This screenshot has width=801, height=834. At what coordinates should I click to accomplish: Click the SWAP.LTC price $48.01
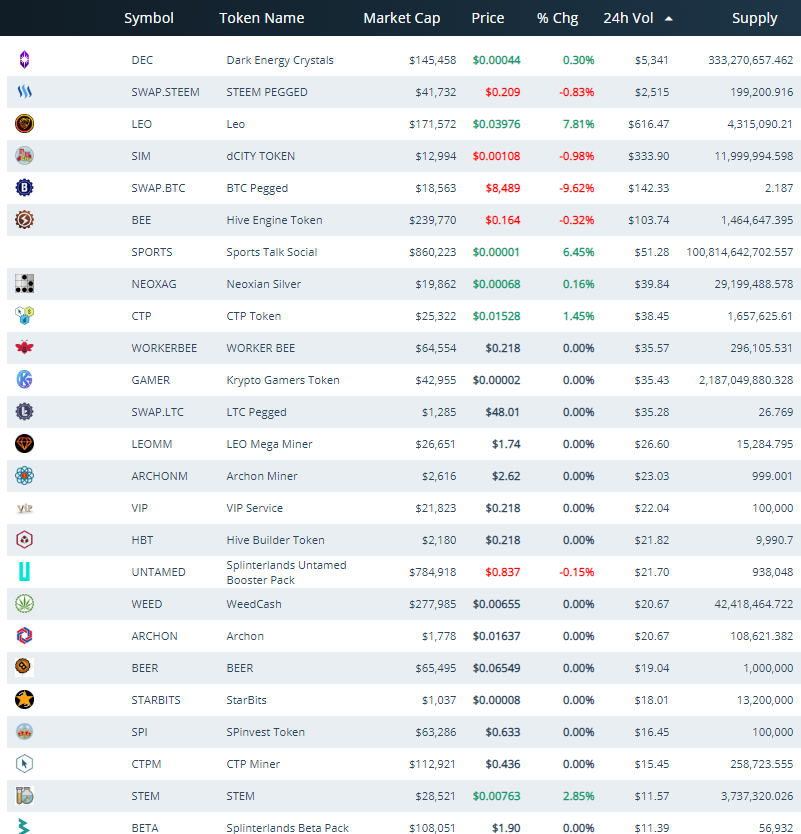(x=503, y=412)
